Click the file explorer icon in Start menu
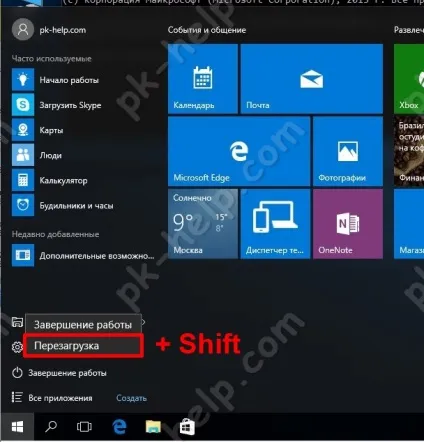The width and height of the screenshot is (424, 442). pyautogui.click(x=17, y=322)
